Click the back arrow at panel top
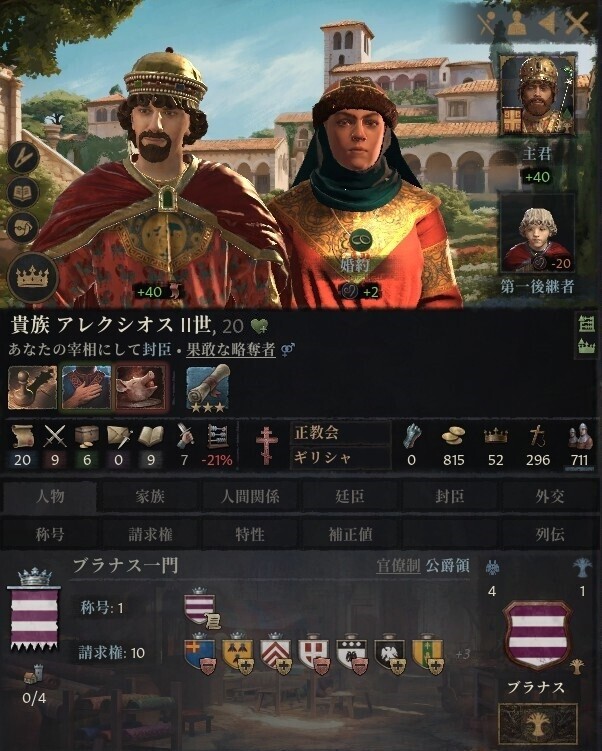This screenshot has height=751, width=602. coord(547,22)
